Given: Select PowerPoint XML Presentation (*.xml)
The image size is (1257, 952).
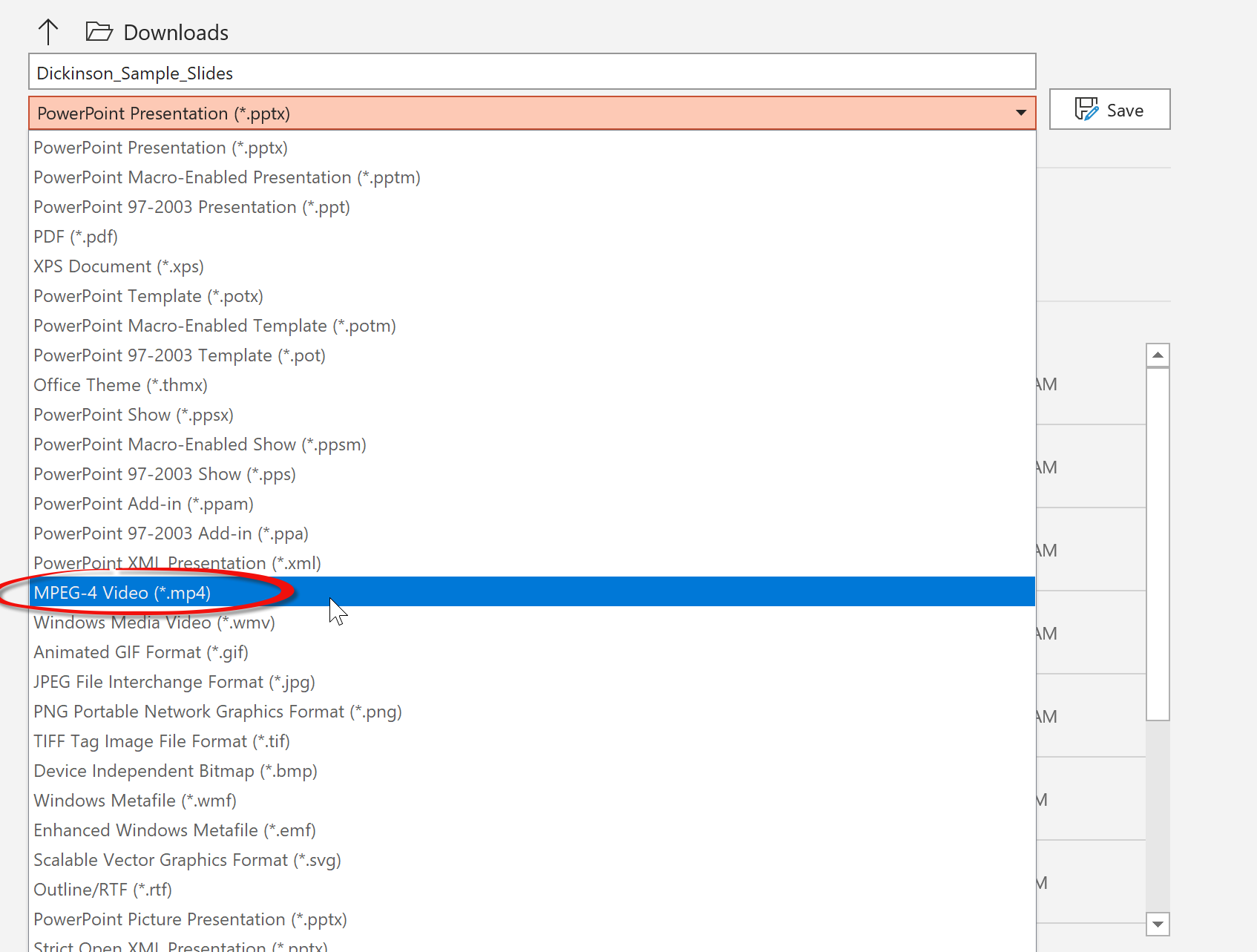Looking at the screenshot, I should pos(532,563).
